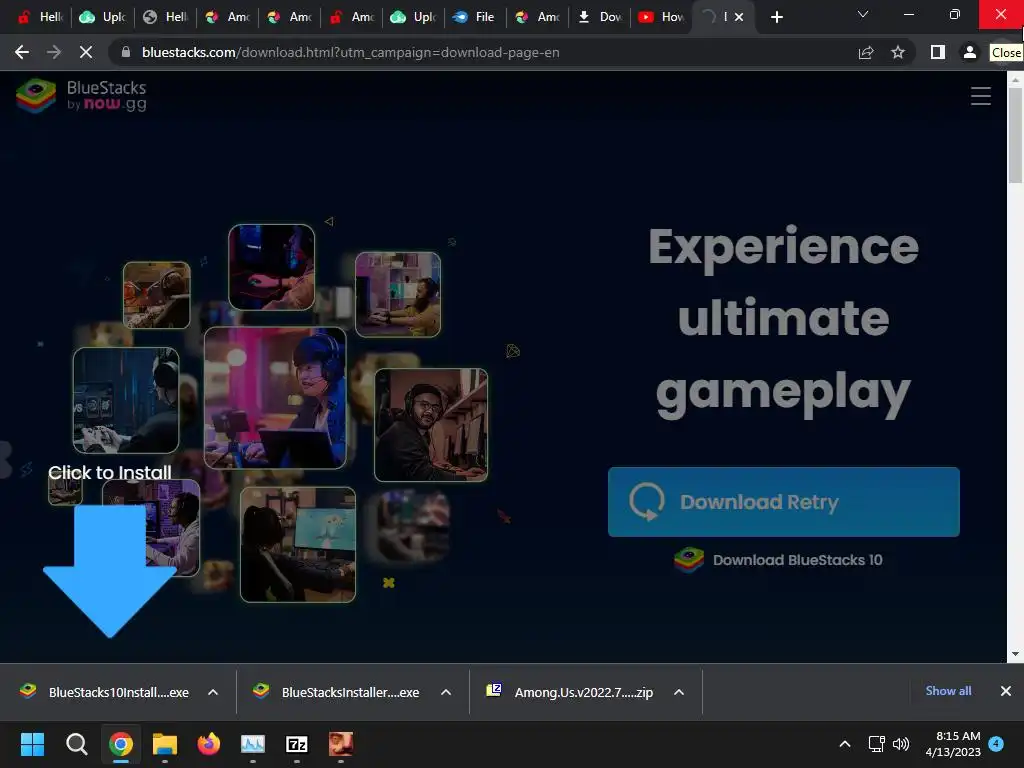The width and height of the screenshot is (1024, 768).
Task: Switch to the first Hell tab
Action: click(40, 17)
